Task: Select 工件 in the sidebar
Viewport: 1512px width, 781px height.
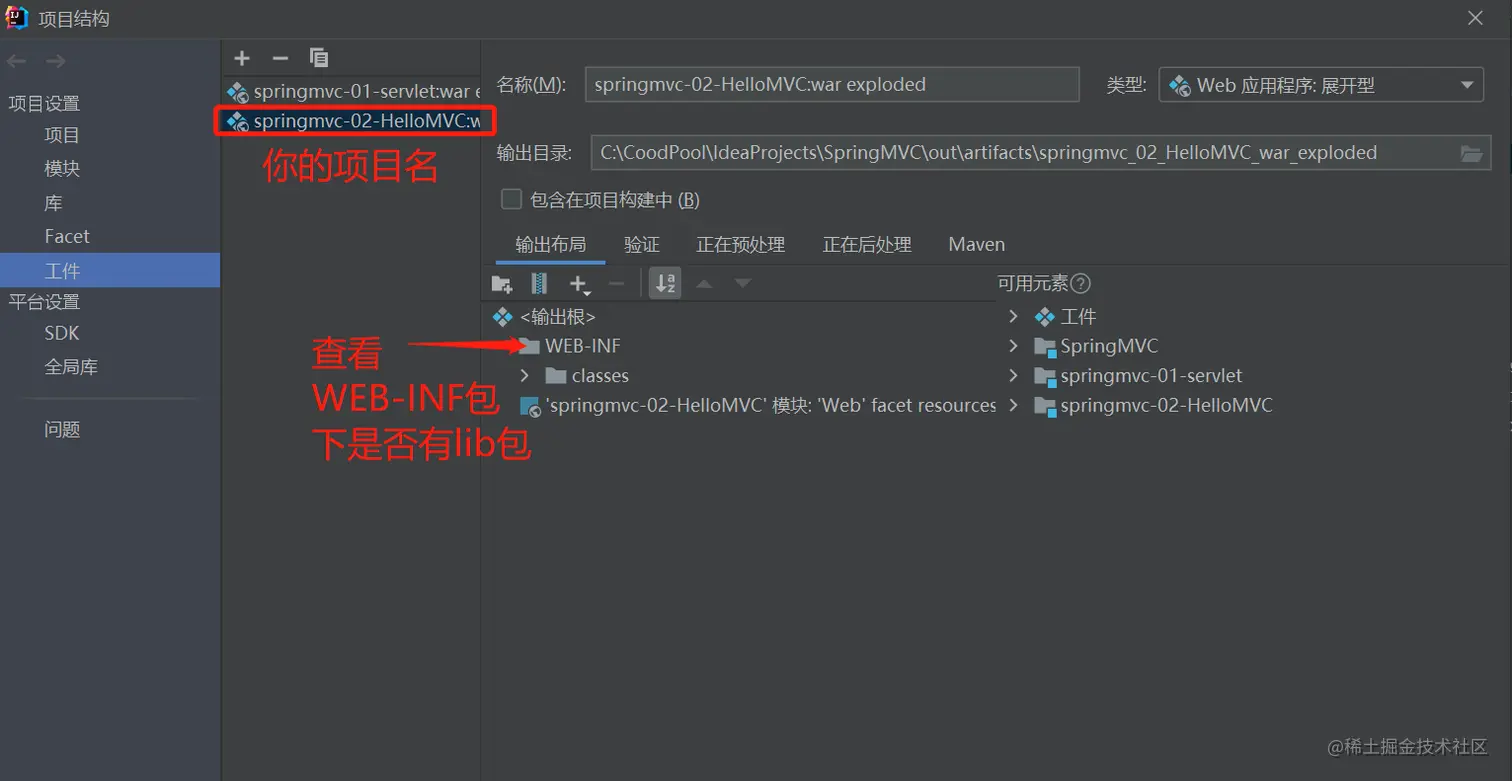Action: tap(110, 270)
